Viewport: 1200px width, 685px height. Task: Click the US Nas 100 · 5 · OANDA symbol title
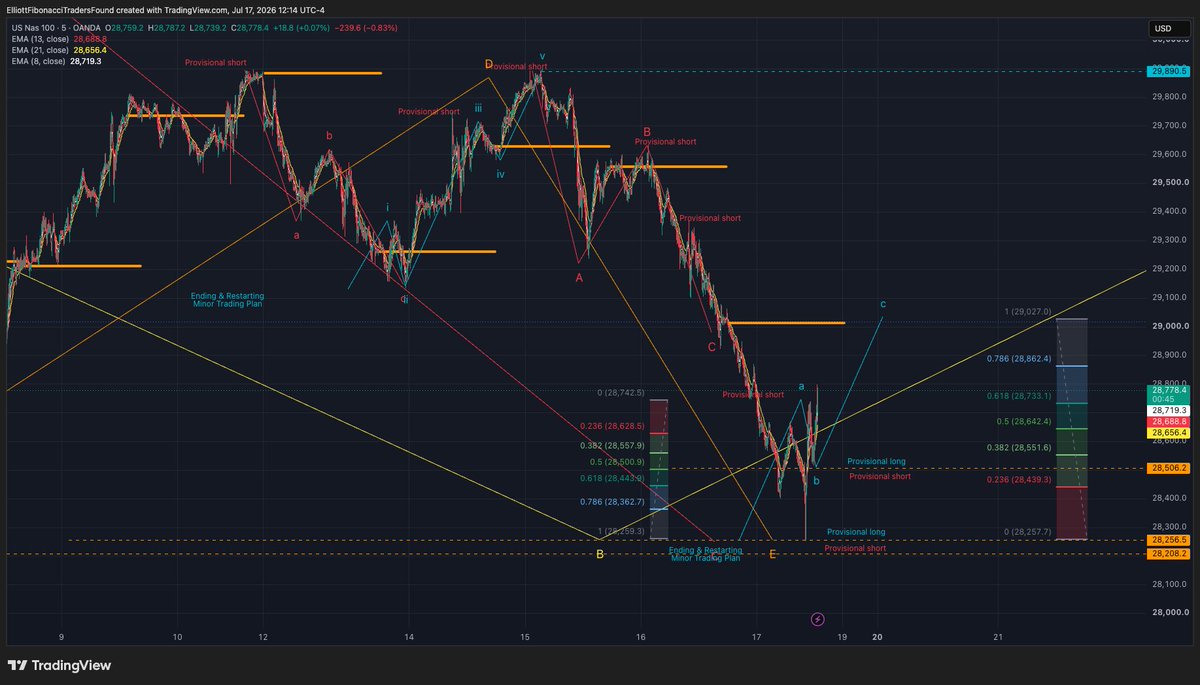coord(59,27)
